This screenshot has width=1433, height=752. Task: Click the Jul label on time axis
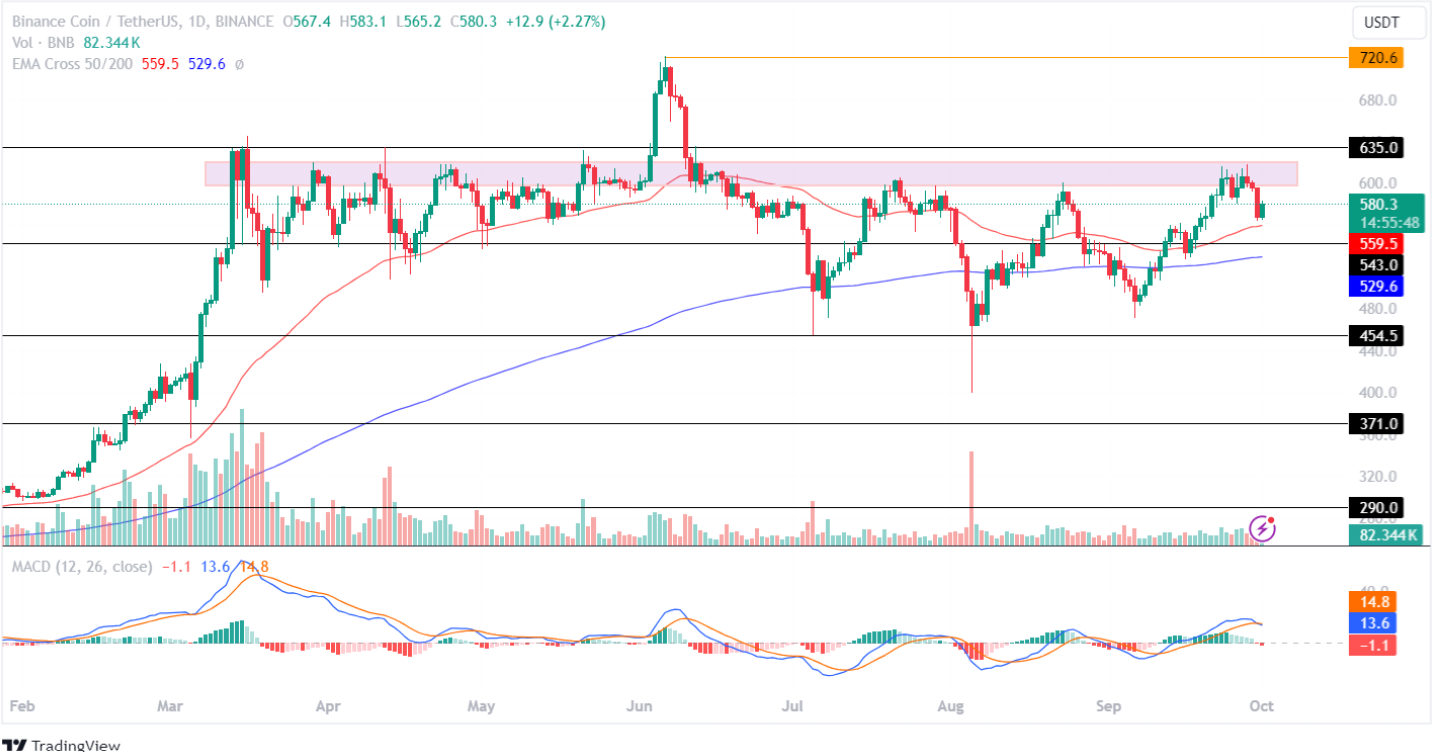pyautogui.click(x=793, y=705)
